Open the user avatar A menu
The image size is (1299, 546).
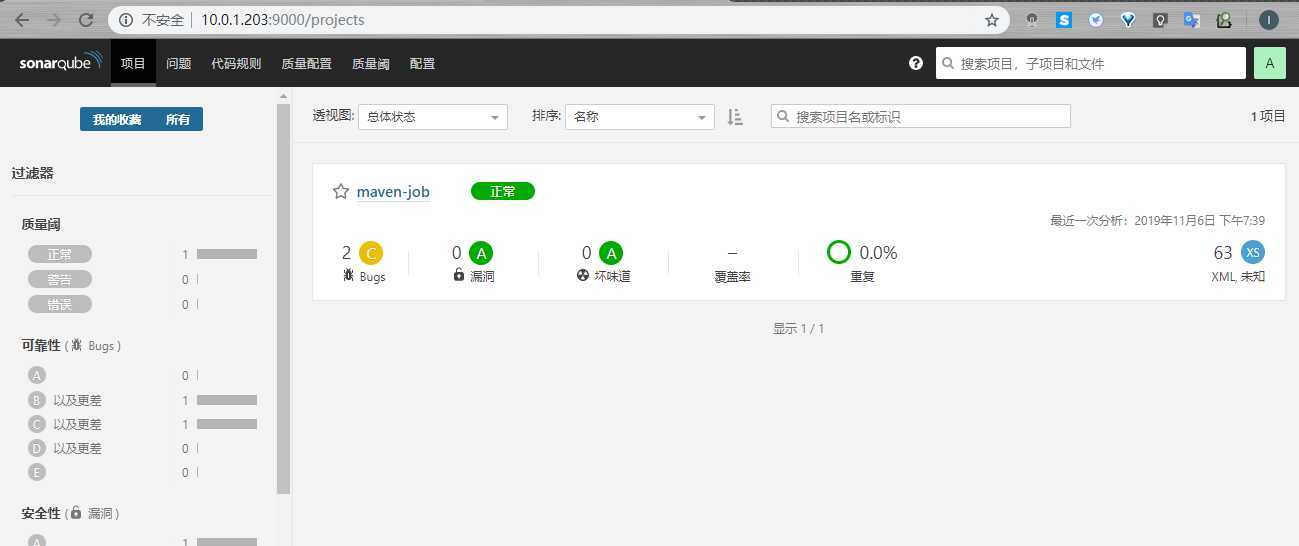1270,63
